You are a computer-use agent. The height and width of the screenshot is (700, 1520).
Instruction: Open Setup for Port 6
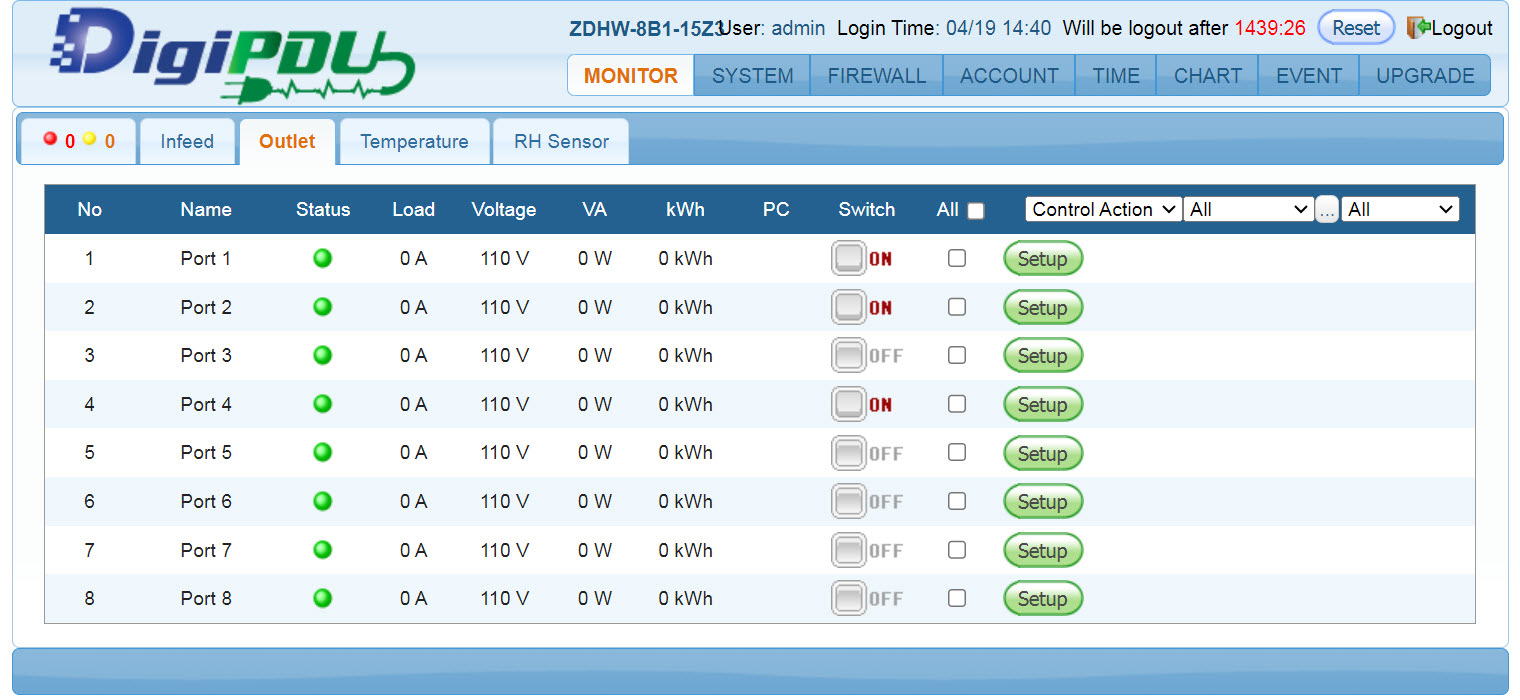coord(1042,502)
